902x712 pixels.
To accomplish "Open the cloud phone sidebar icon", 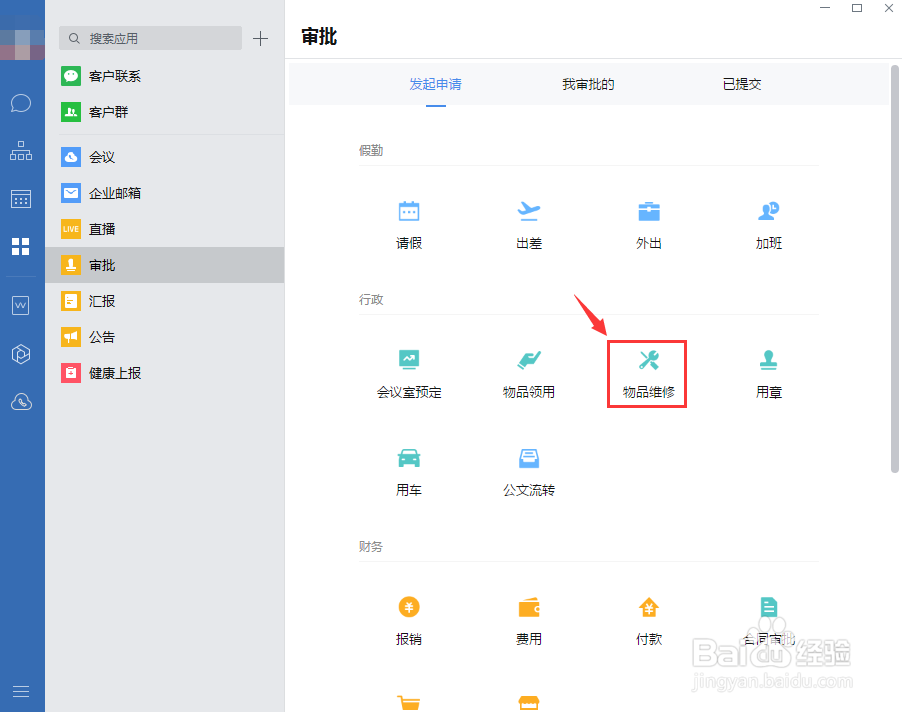I will (x=21, y=401).
